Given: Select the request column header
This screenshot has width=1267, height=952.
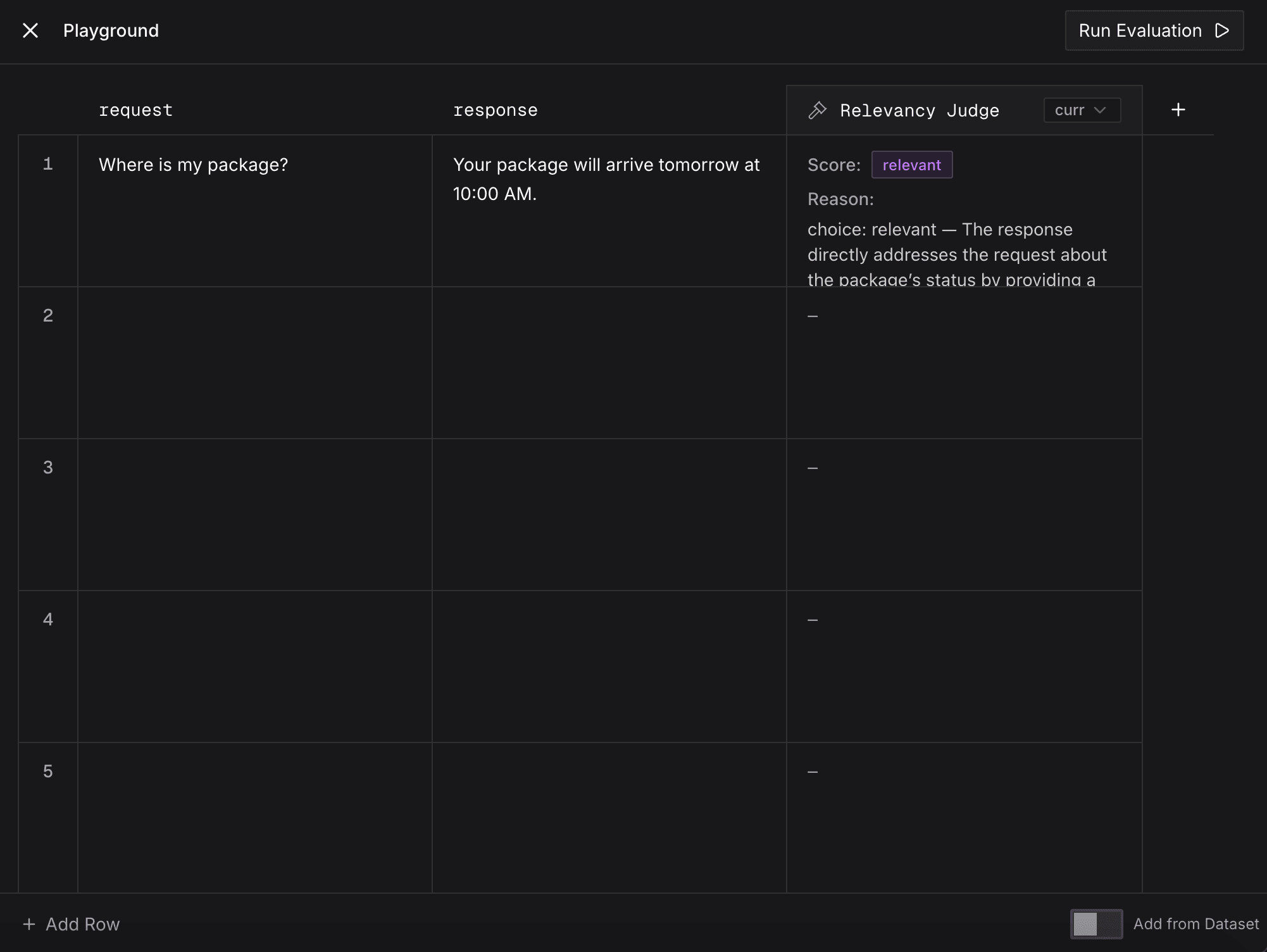Looking at the screenshot, I should [x=135, y=110].
